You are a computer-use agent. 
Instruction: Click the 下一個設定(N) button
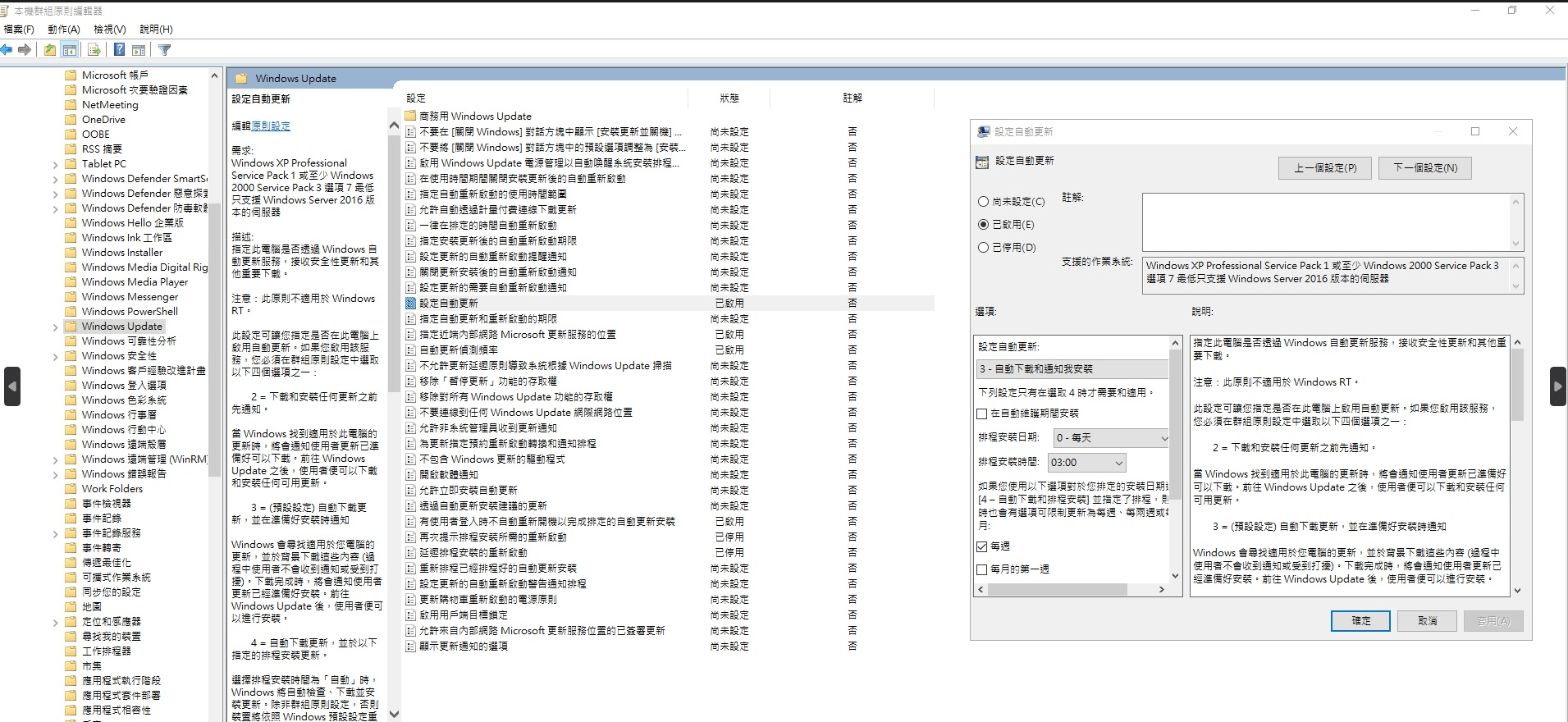coord(1425,168)
